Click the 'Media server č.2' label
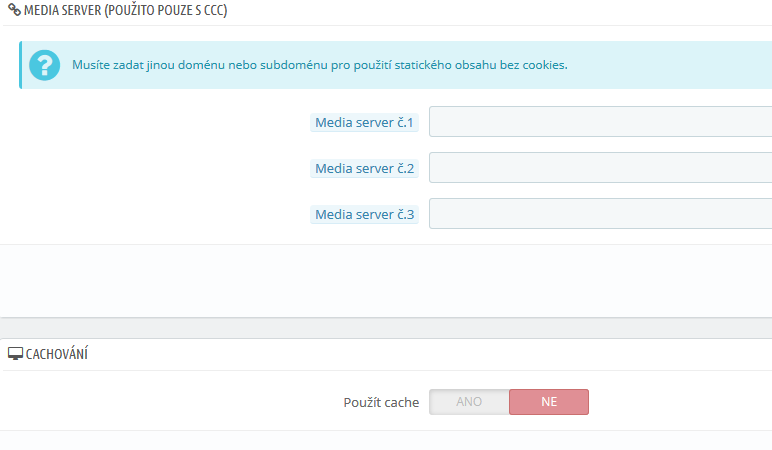 coord(364,169)
